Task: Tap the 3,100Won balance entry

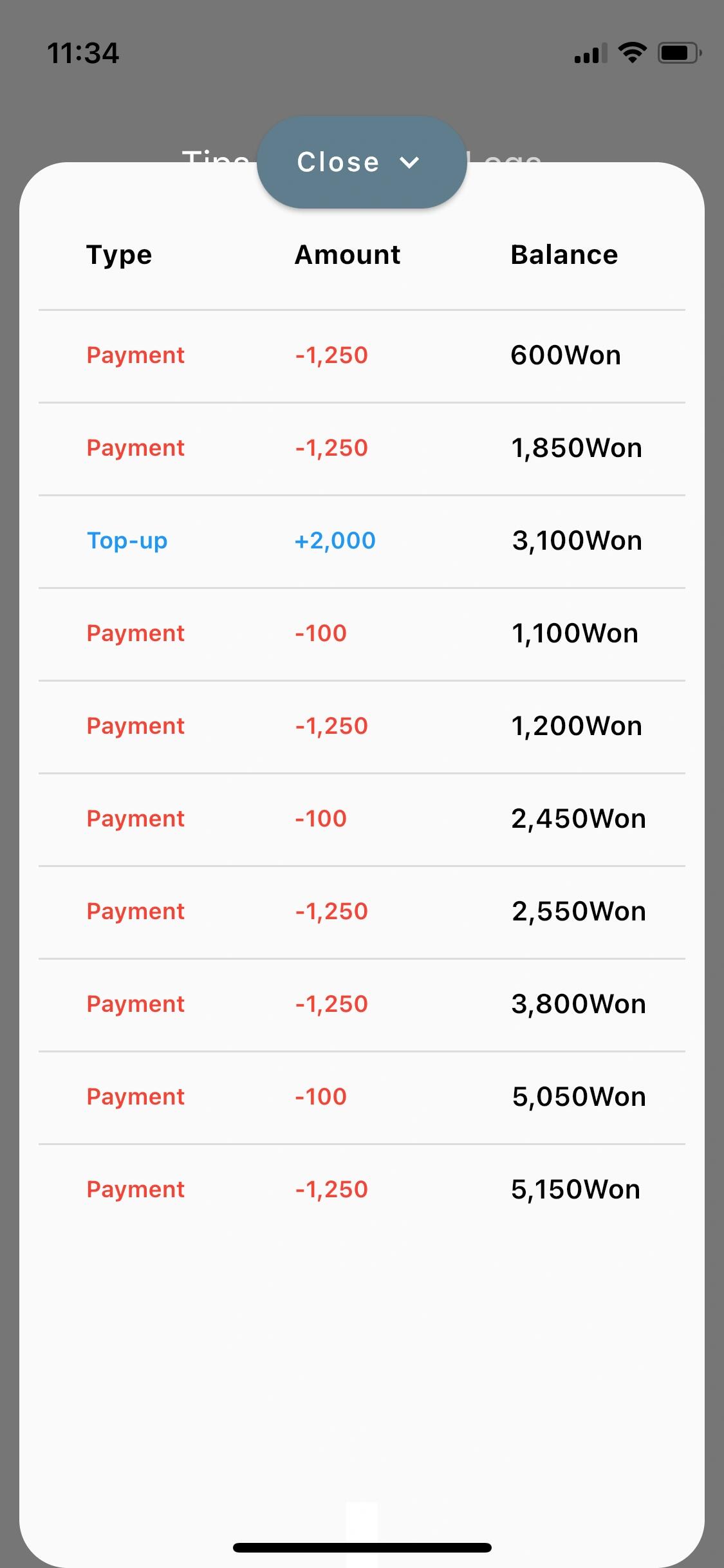Action: coord(577,541)
